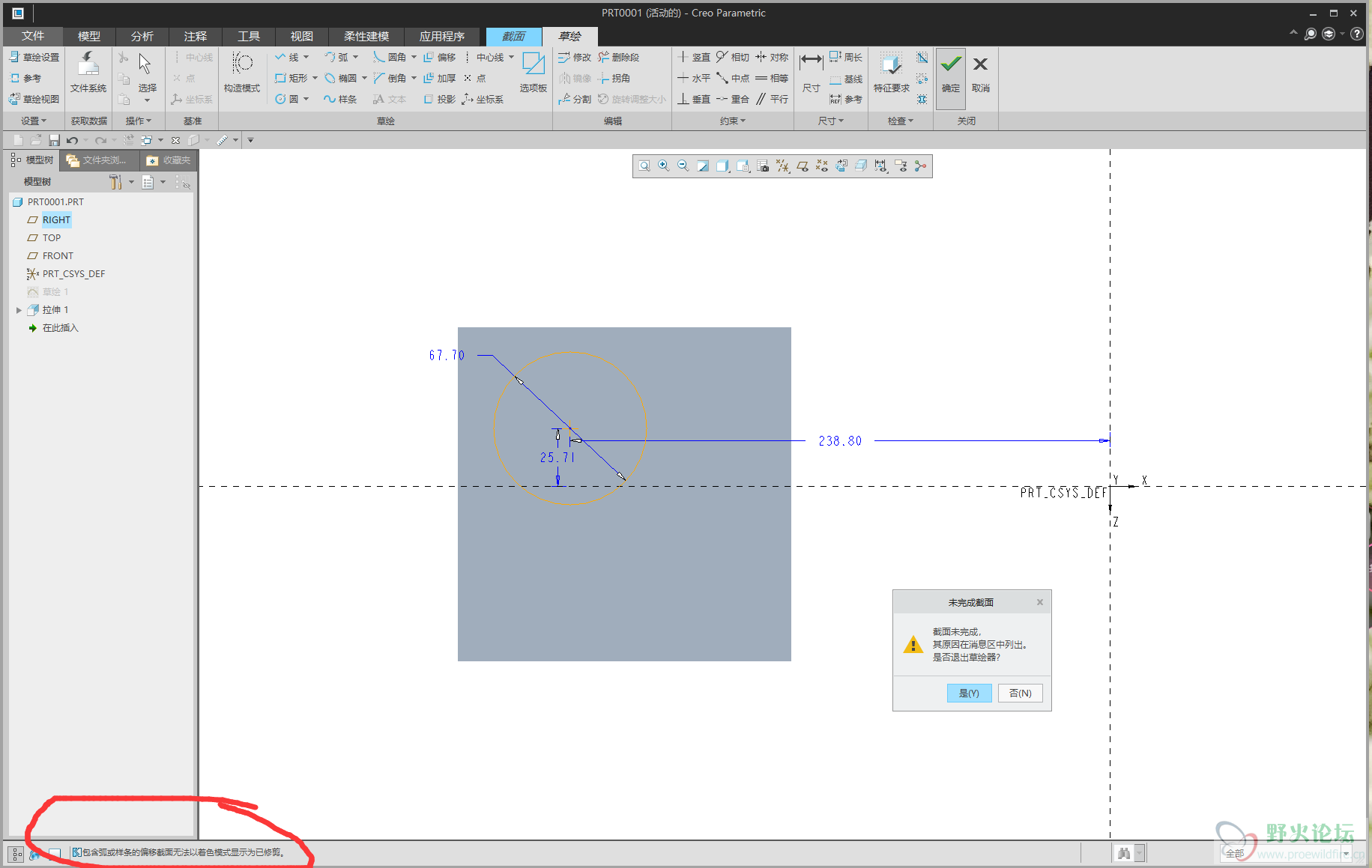The height and width of the screenshot is (868, 1372).
Task: Expand the 拉伸 1 tree node
Action: (x=19, y=310)
